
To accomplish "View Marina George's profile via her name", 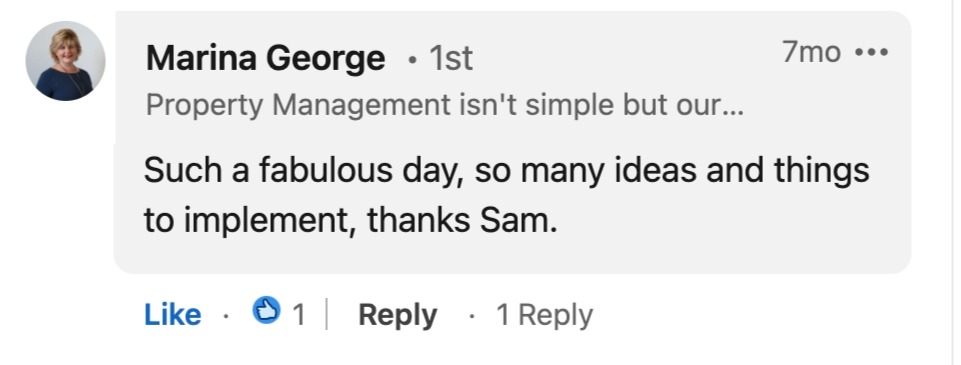I will tap(265, 59).
